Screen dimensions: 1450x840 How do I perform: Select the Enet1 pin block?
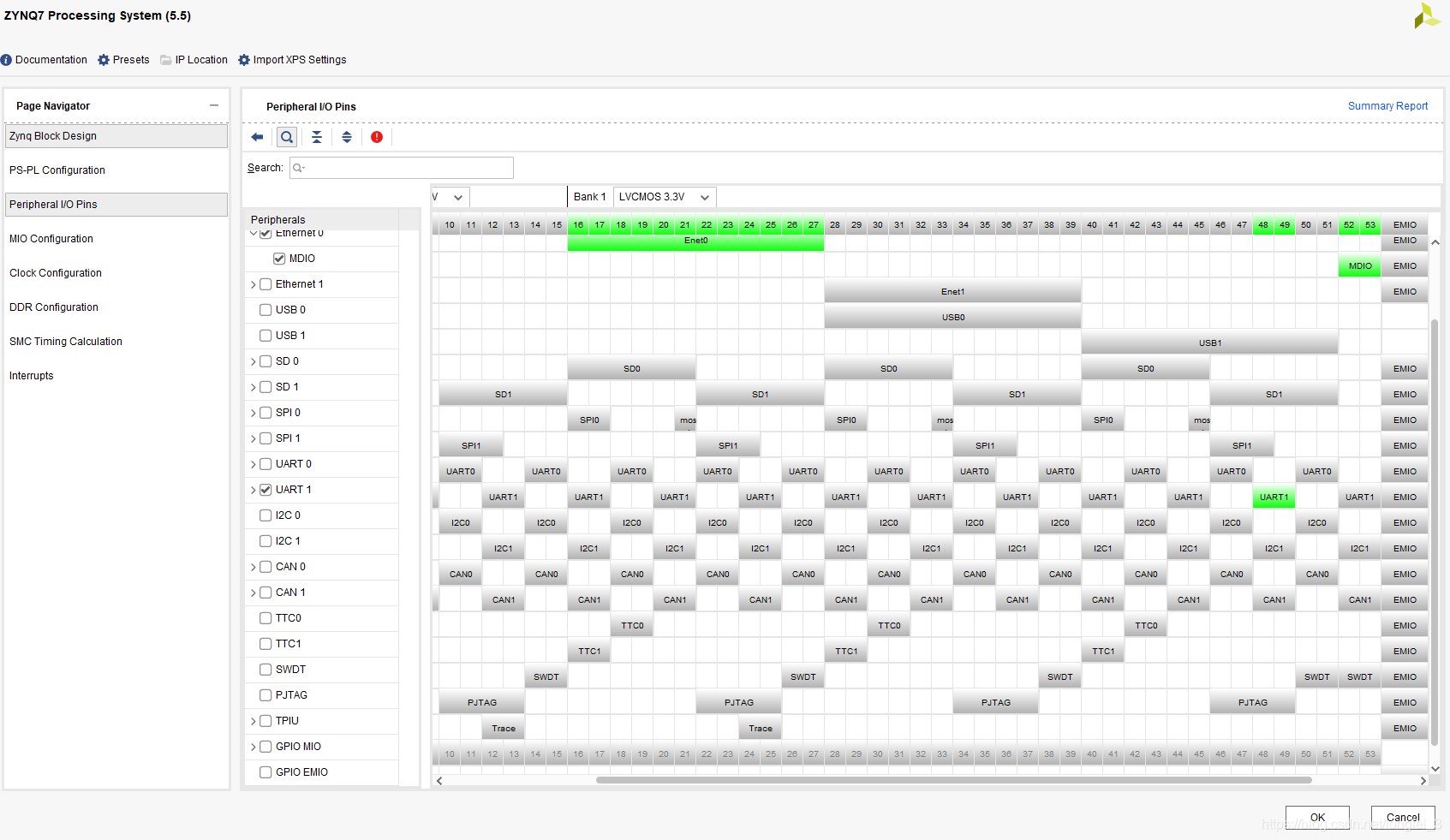coord(952,292)
